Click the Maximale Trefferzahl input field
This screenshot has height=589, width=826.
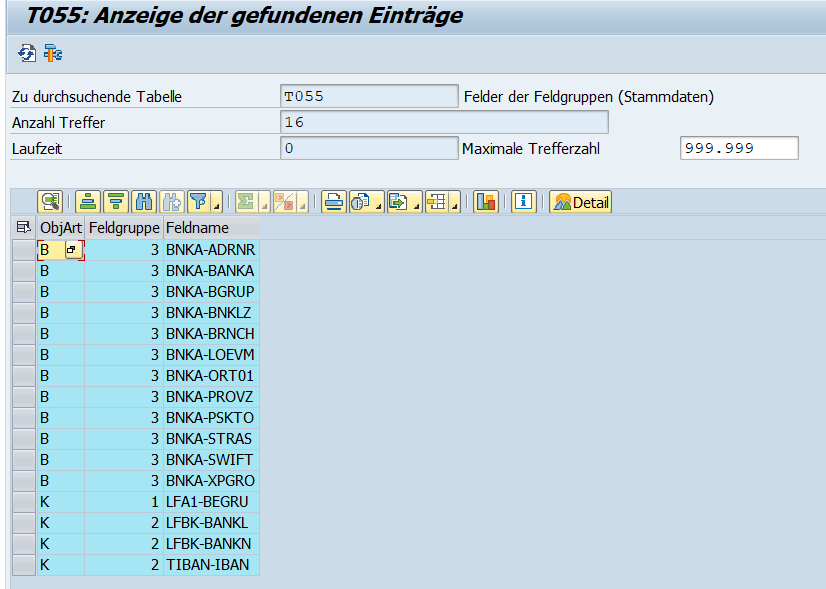coord(738,148)
